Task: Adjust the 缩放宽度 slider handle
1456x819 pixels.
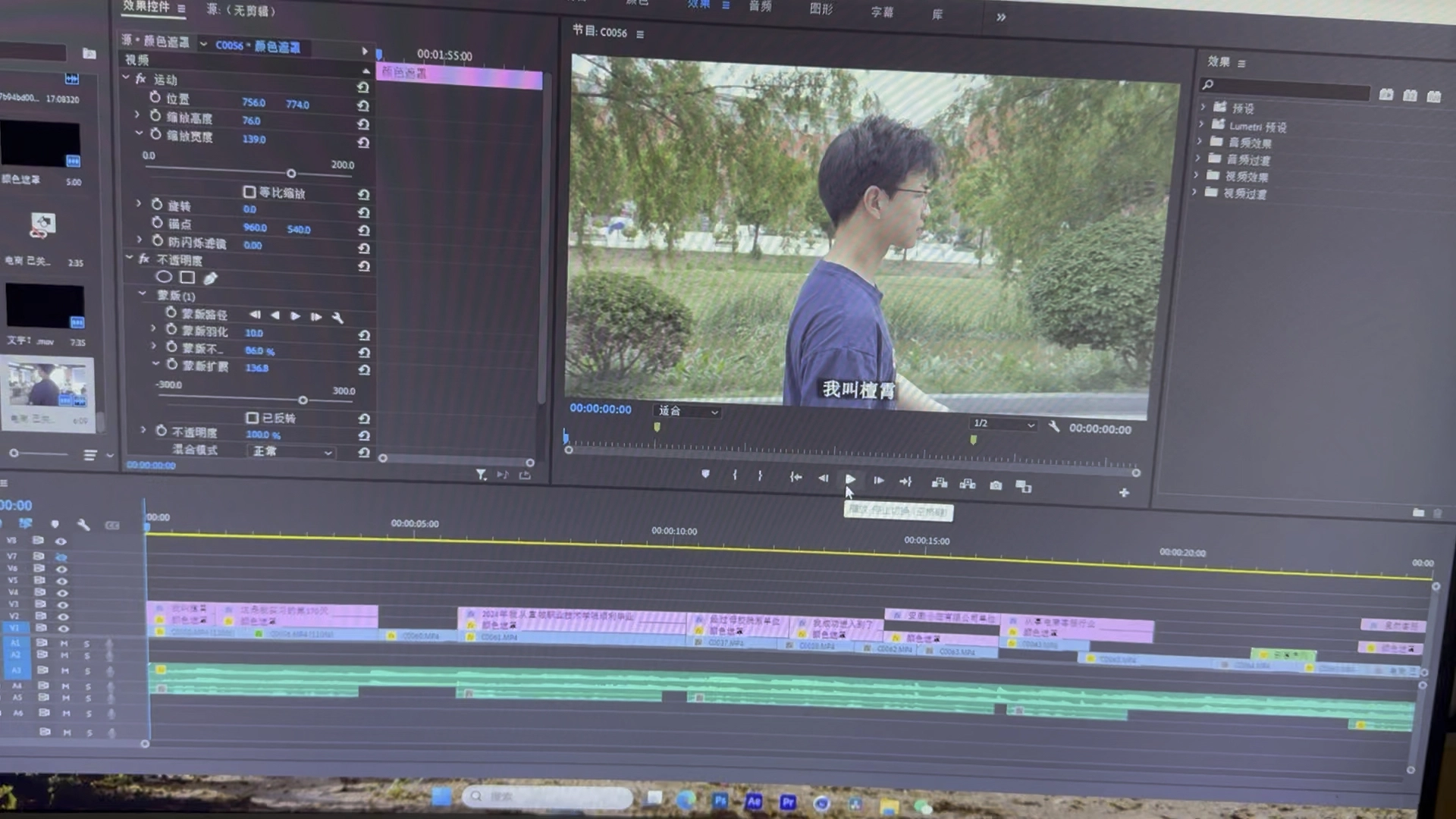Action: (x=291, y=174)
